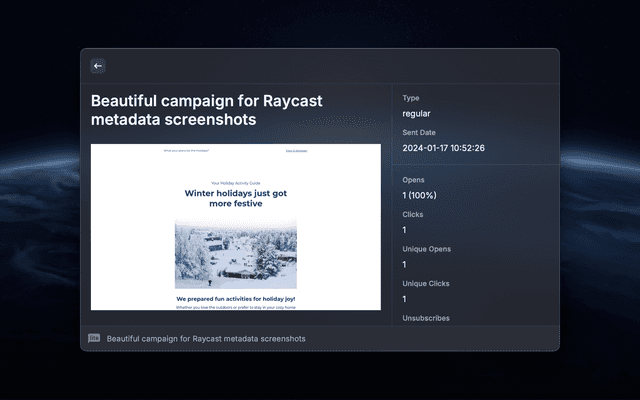
Task: Click 'Your Holiday Activity Guide' text in preview
Action: click(x=236, y=184)
